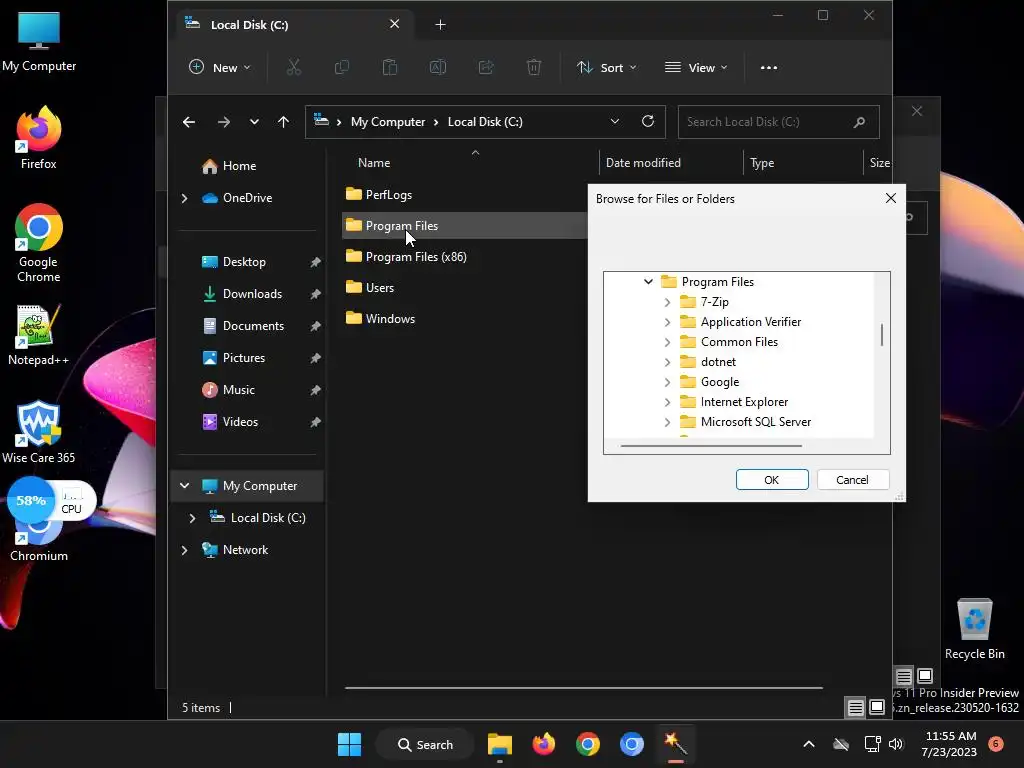Click the Paste clipboard icon in toolbar
Image resolution: width=1024 pixels, height=768 pixels.
pyautogui.click(x=390, y=67)
